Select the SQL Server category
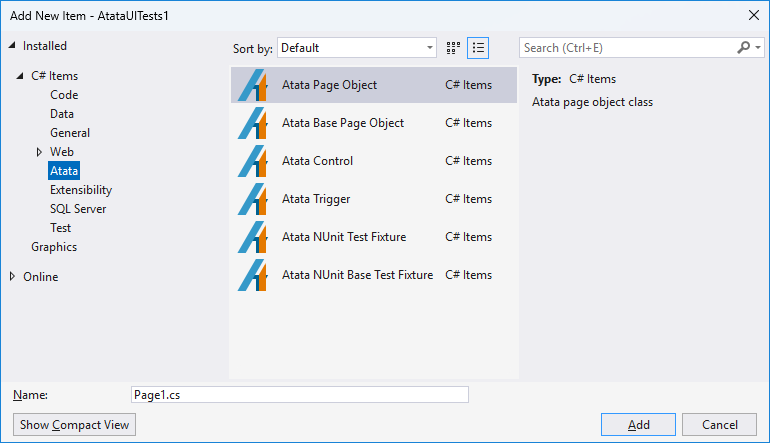 tap(78, 209)
